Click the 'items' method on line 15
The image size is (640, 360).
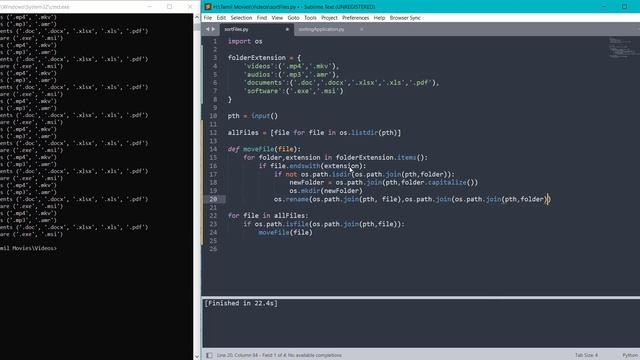coord(406,158)
